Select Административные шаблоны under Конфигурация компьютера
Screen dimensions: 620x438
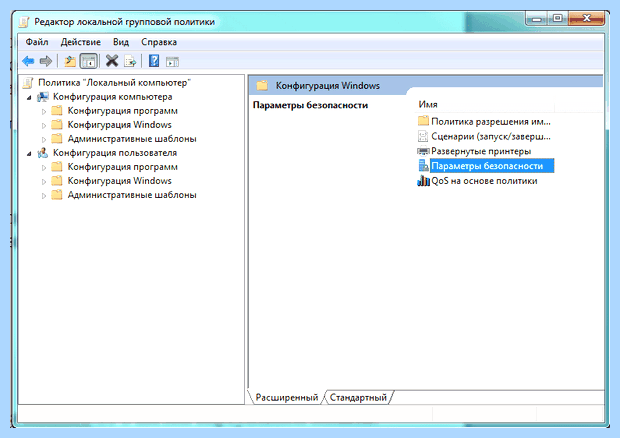pyautogui.click(x=132, y=139)
